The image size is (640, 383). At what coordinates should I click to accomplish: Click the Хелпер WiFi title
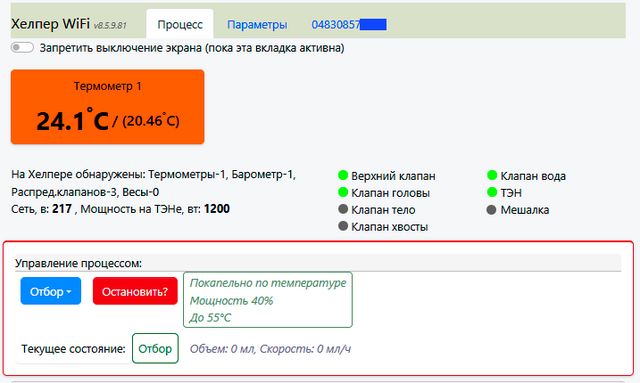click(50, 24)
